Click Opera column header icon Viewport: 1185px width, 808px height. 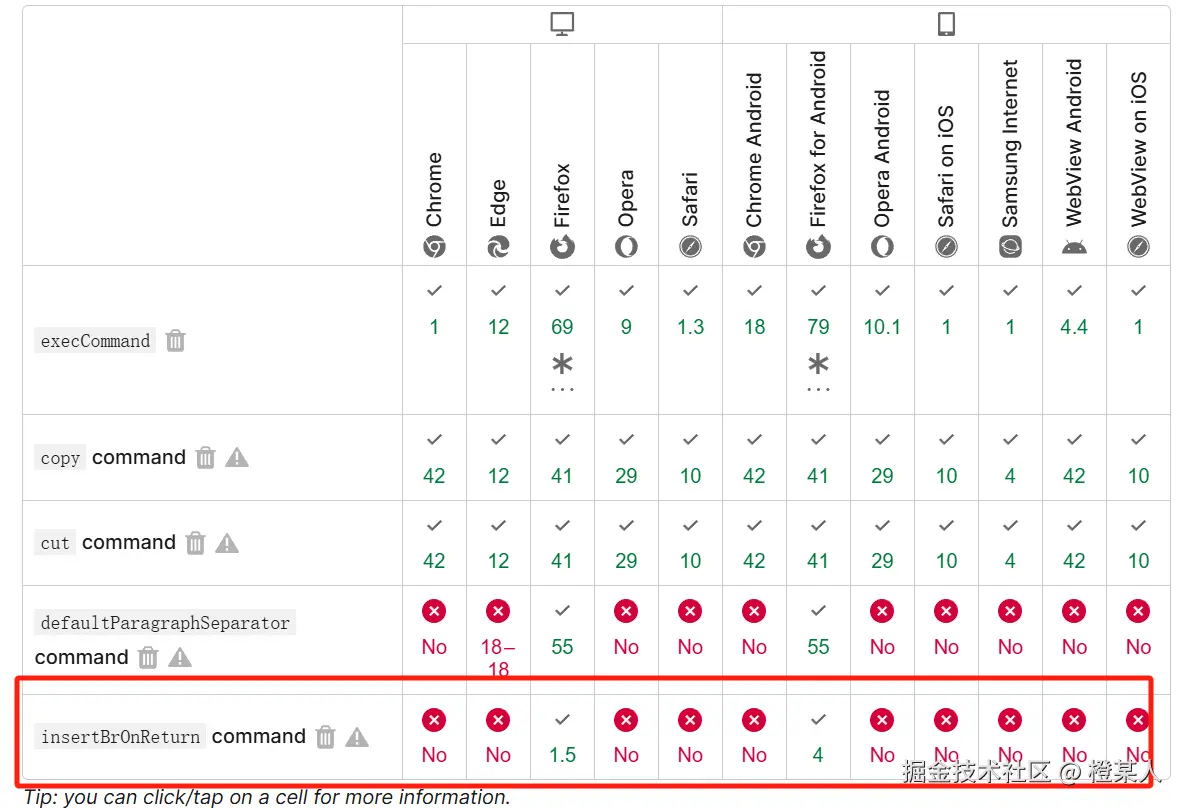[626, 247]
